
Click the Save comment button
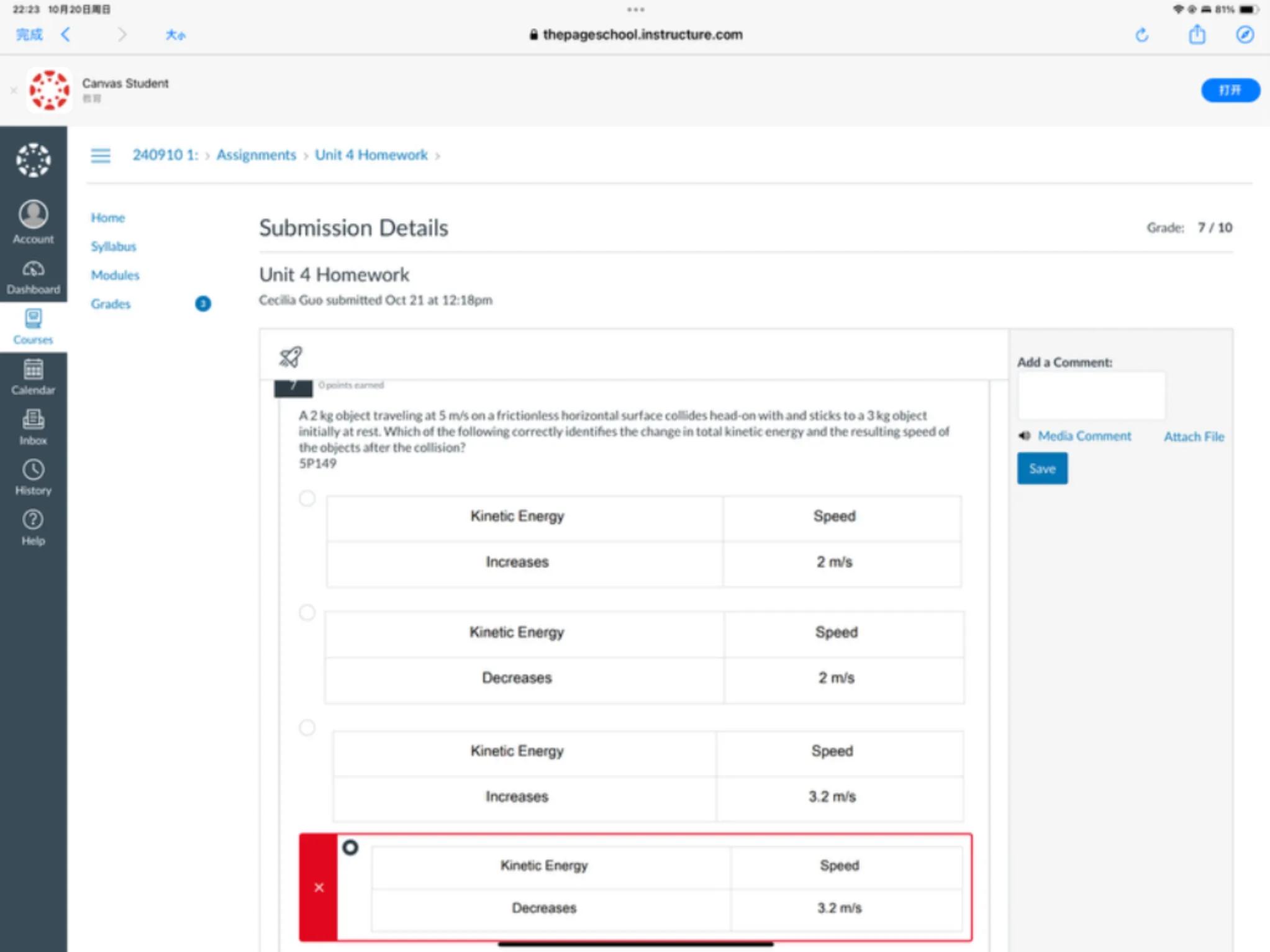pyautogui.click(x=1041, y=469)
